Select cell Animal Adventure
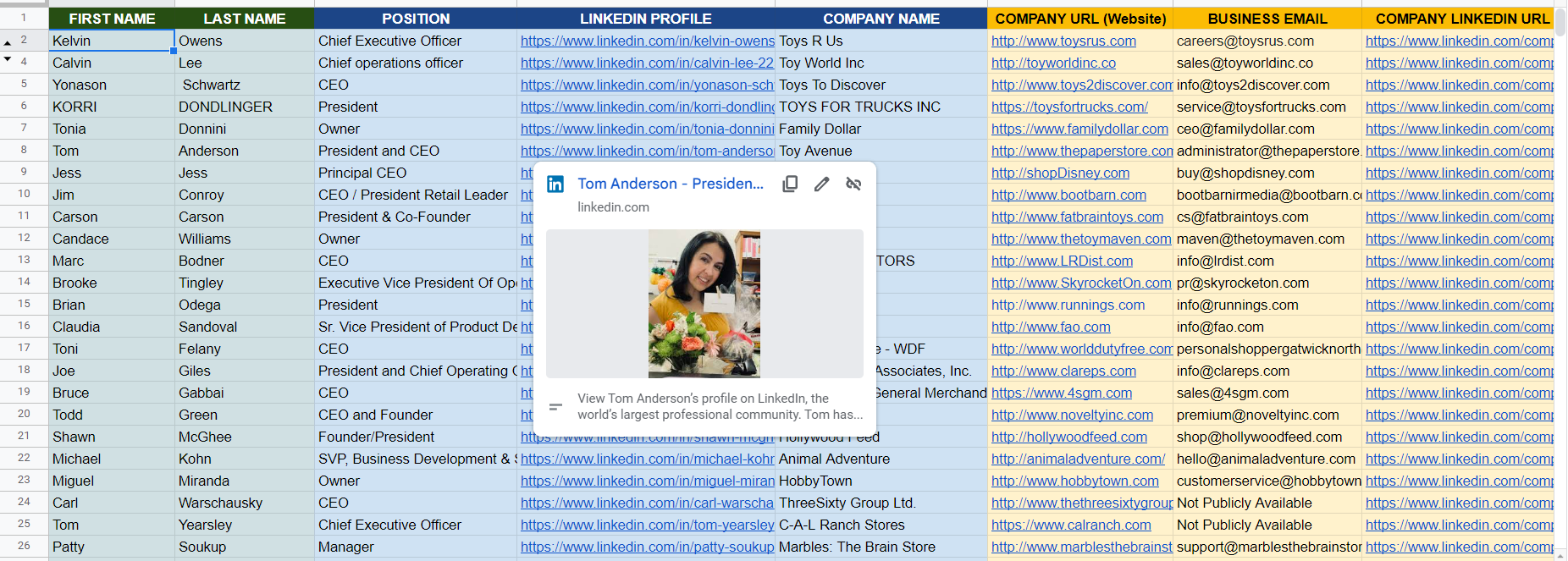 [881, 459]
